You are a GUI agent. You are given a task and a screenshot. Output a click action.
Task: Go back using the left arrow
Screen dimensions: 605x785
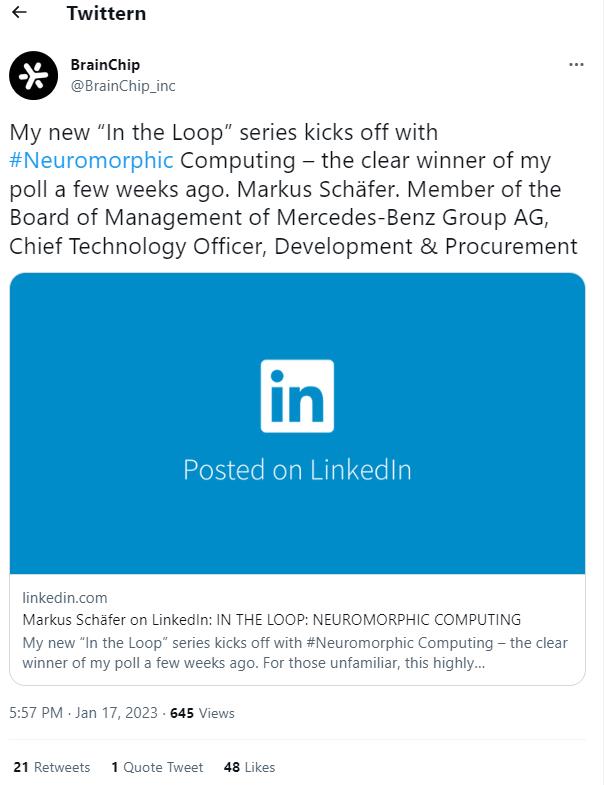pyautogui.click(x=19, y=12)
